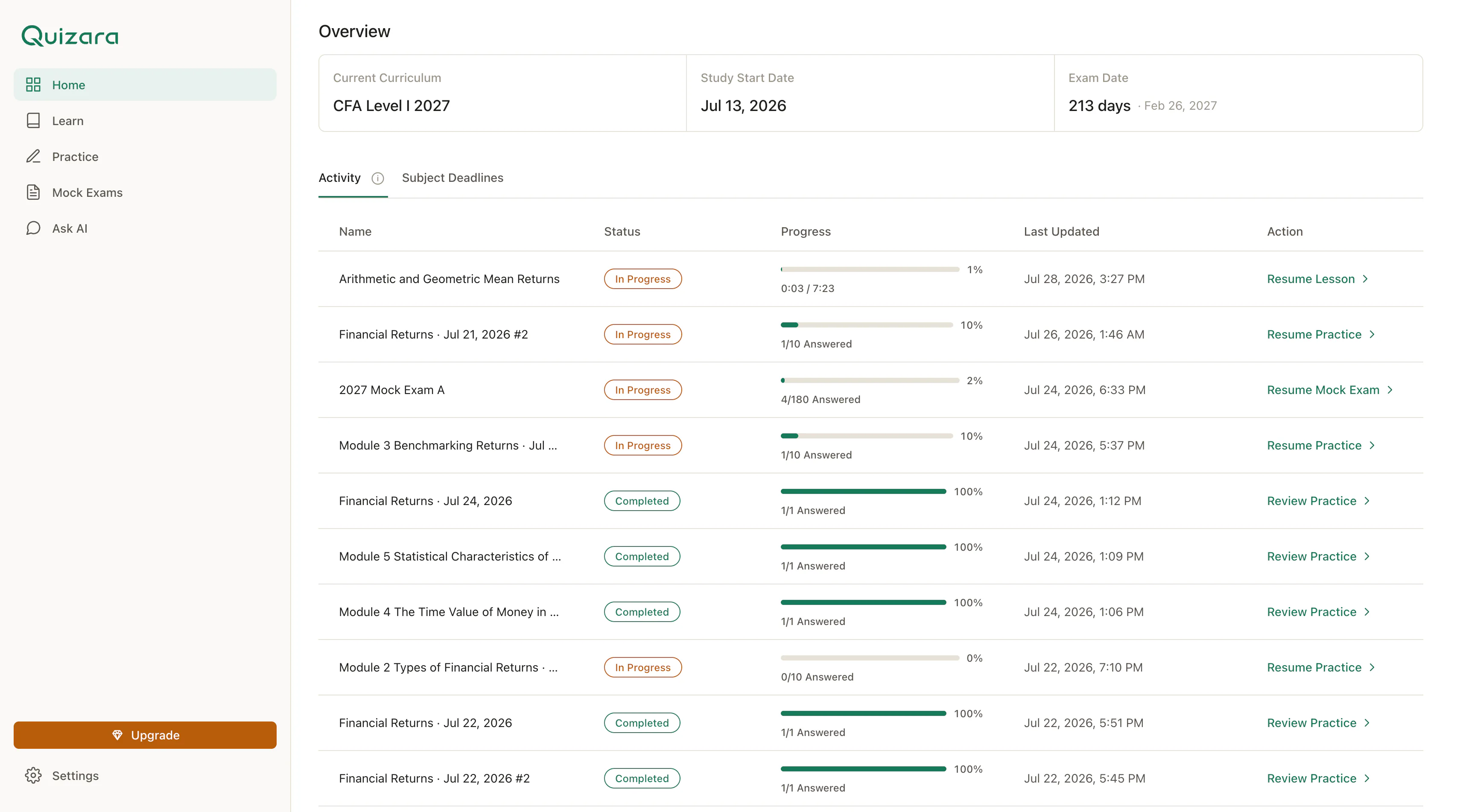
Task: Click the Practice pencil icon
Action: [33, 156]
